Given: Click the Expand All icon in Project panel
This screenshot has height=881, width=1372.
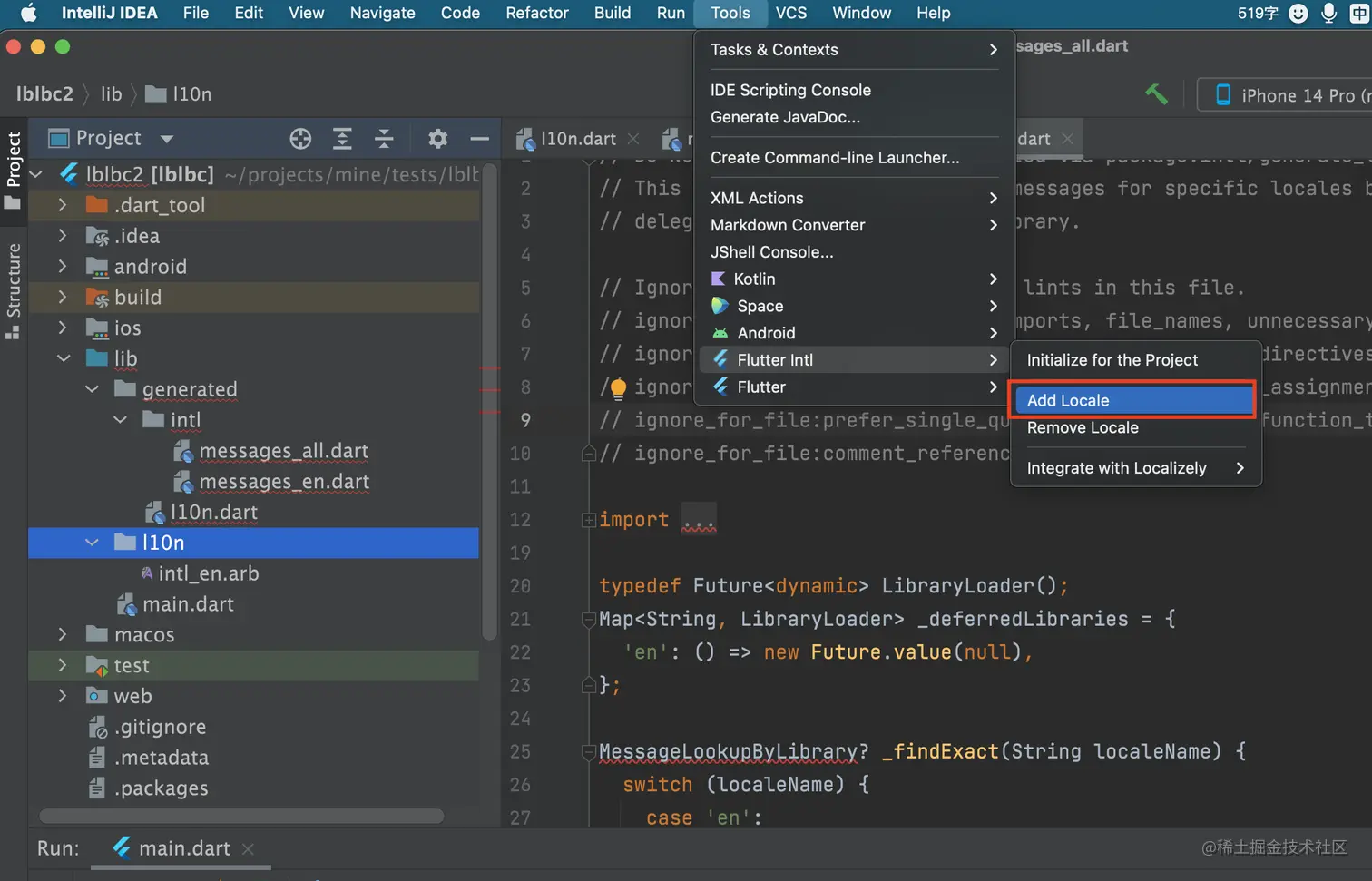Looking at the screenshot, I should [342, 139].
